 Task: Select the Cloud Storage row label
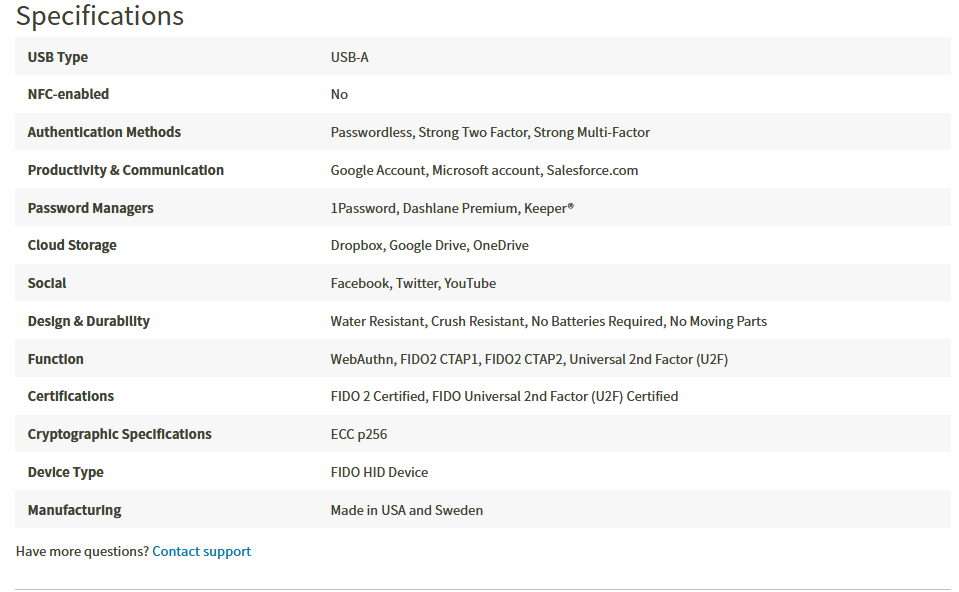click(x=72, y=245)
